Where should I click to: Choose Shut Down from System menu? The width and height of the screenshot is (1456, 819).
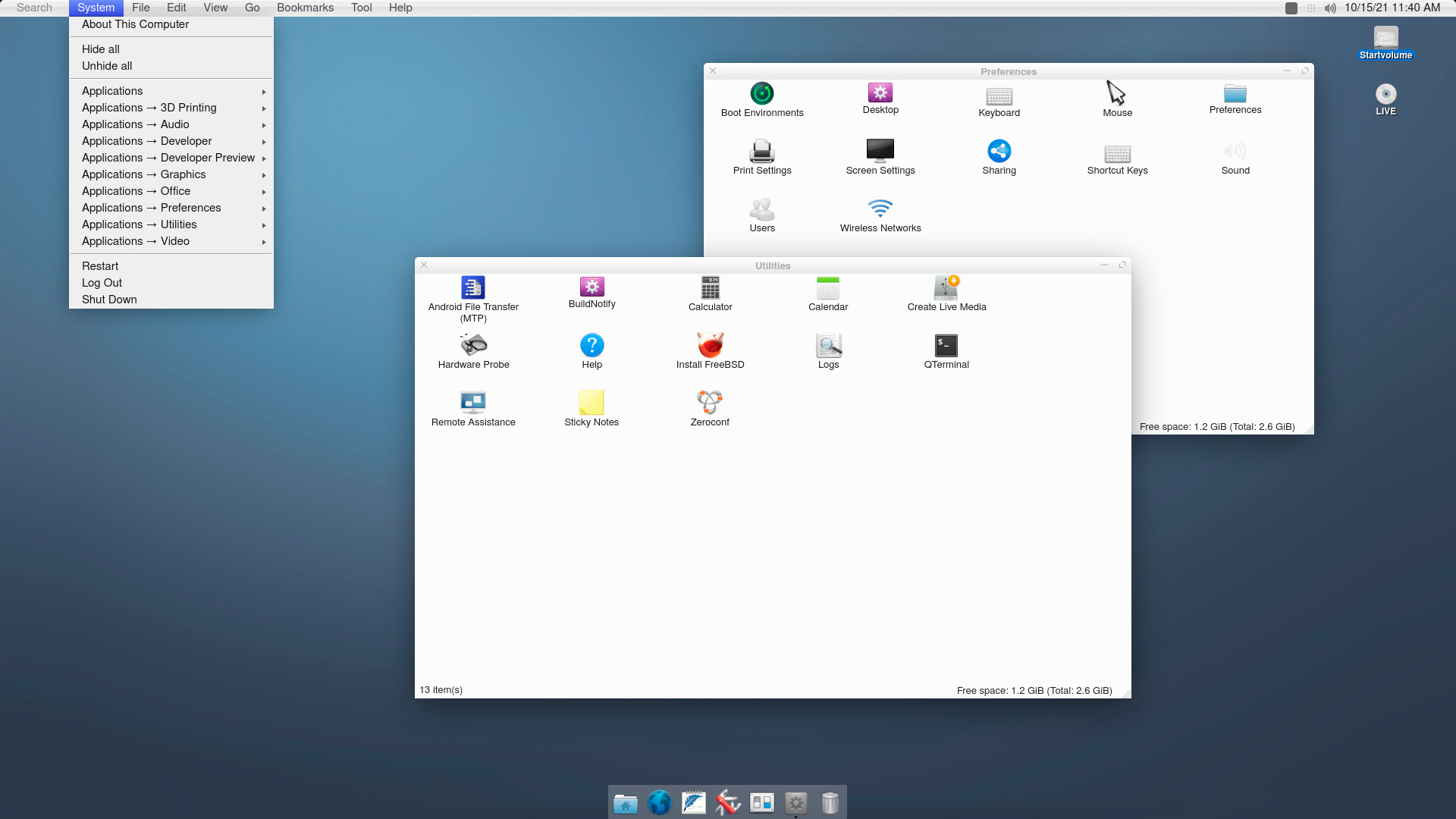point(109,300)
